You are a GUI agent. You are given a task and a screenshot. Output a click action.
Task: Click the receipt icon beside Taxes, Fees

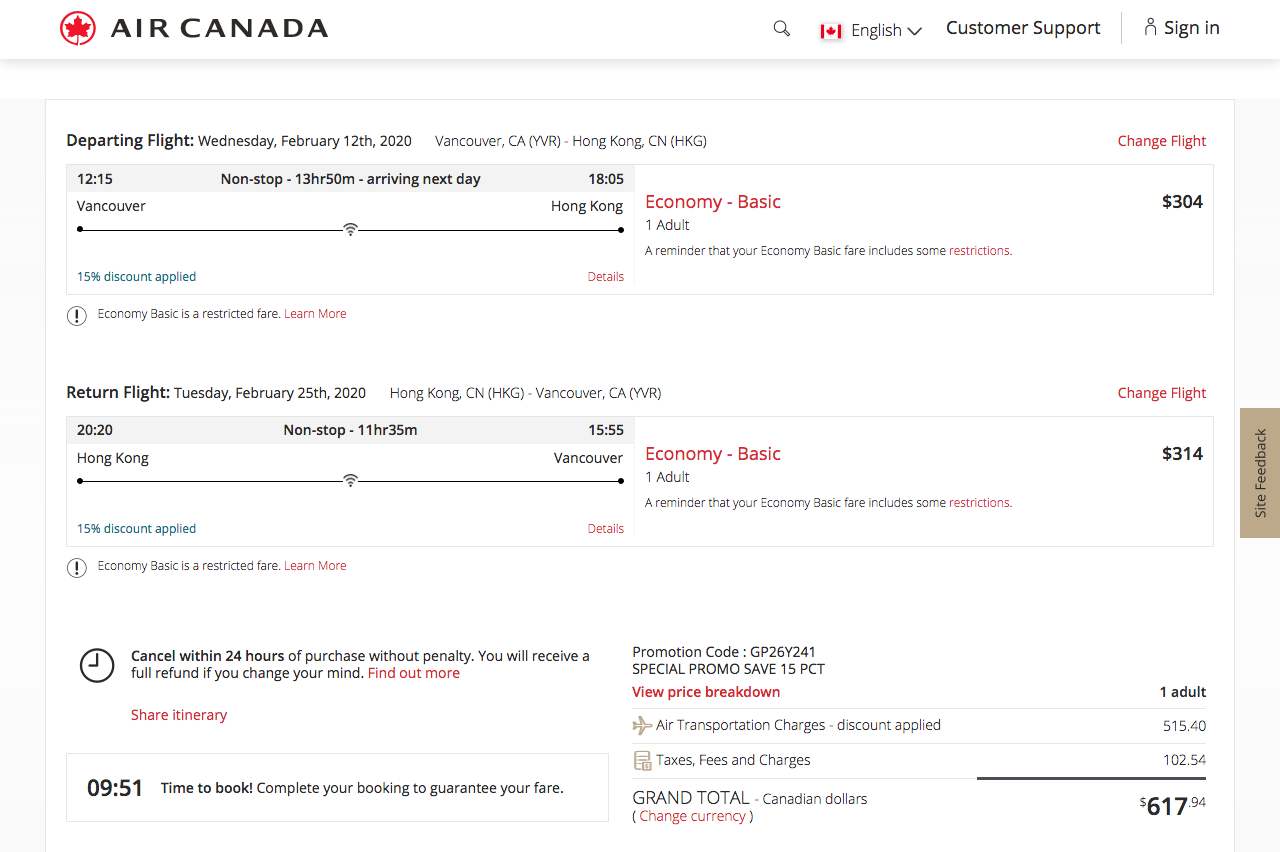[642, 761]
